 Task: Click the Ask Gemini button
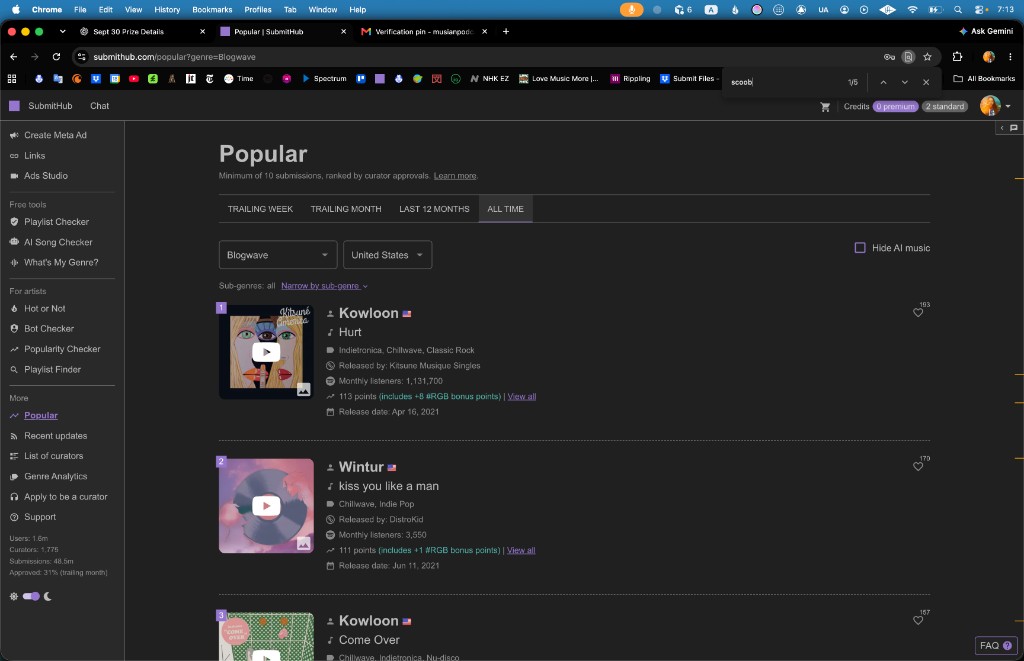click(986, 31)
